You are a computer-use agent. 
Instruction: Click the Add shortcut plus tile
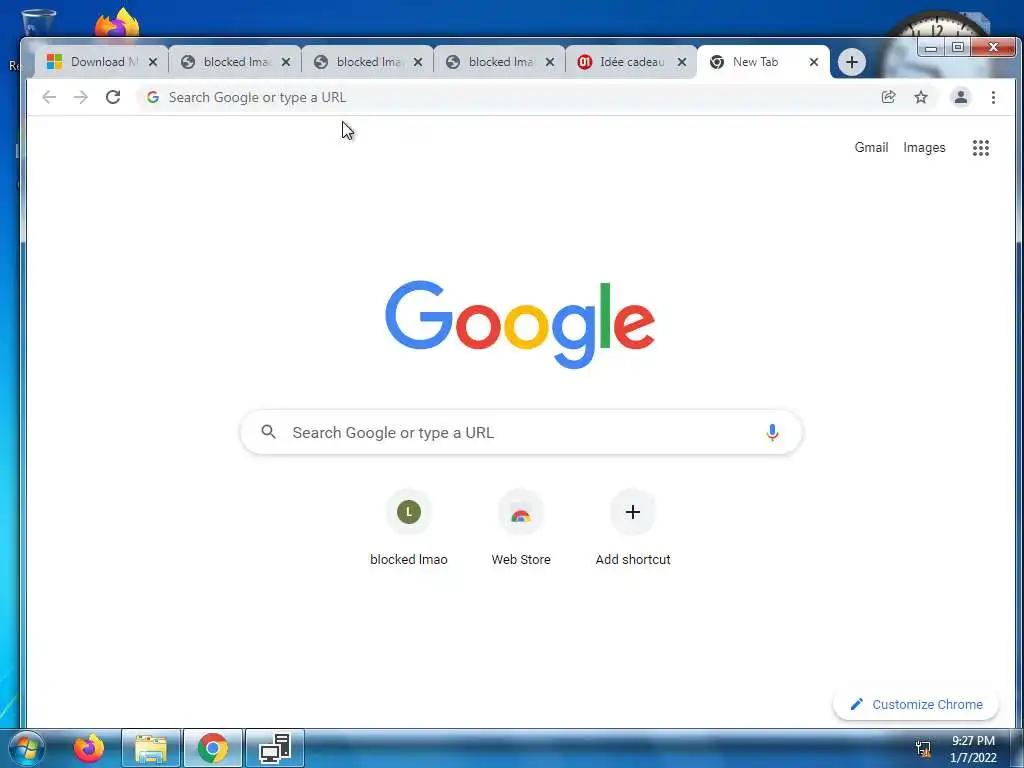tap(633, 528)
